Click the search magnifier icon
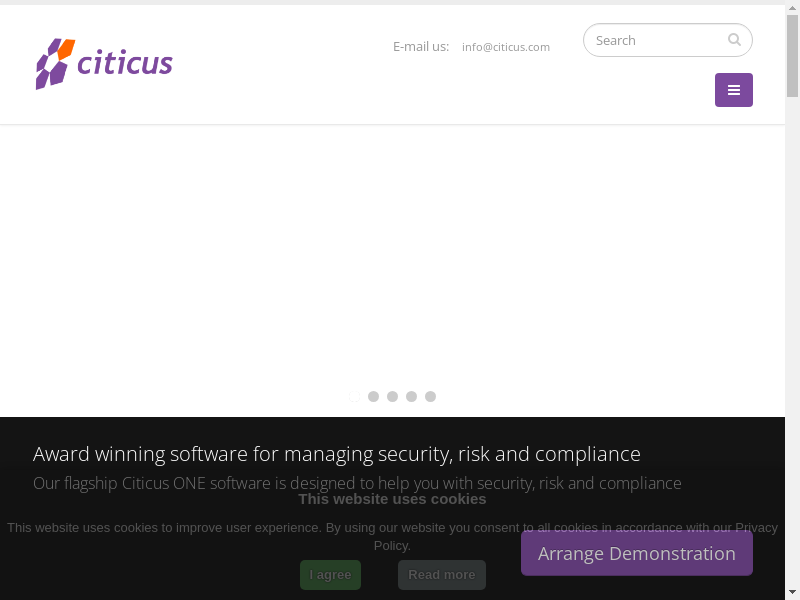 734,40
